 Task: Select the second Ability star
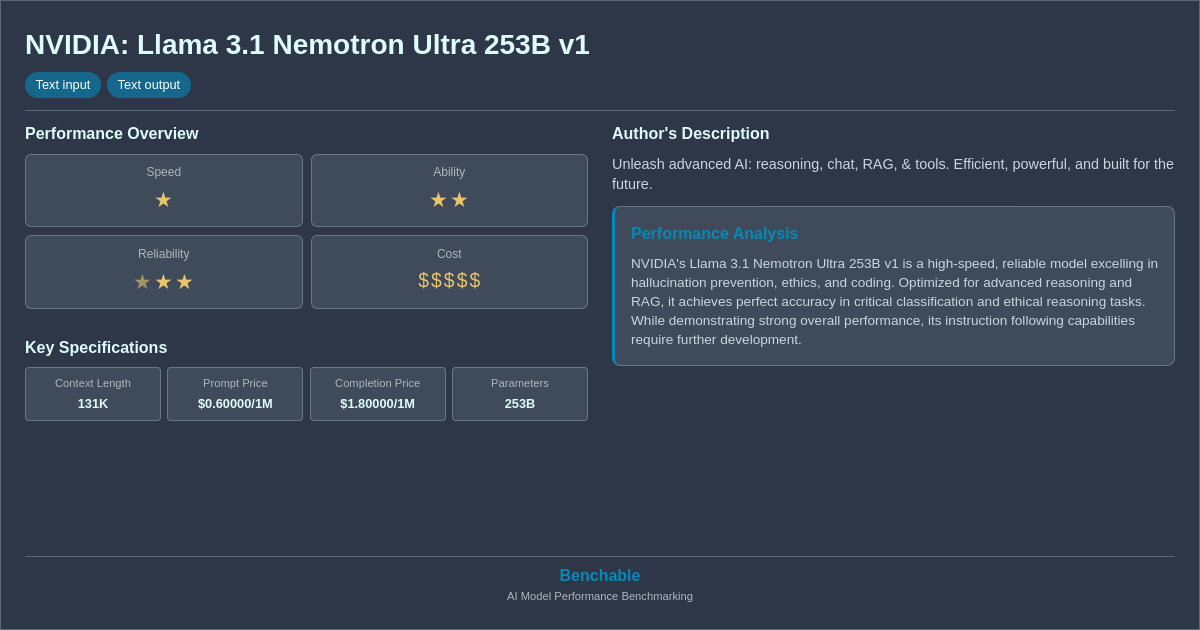[x=460, y=200]
